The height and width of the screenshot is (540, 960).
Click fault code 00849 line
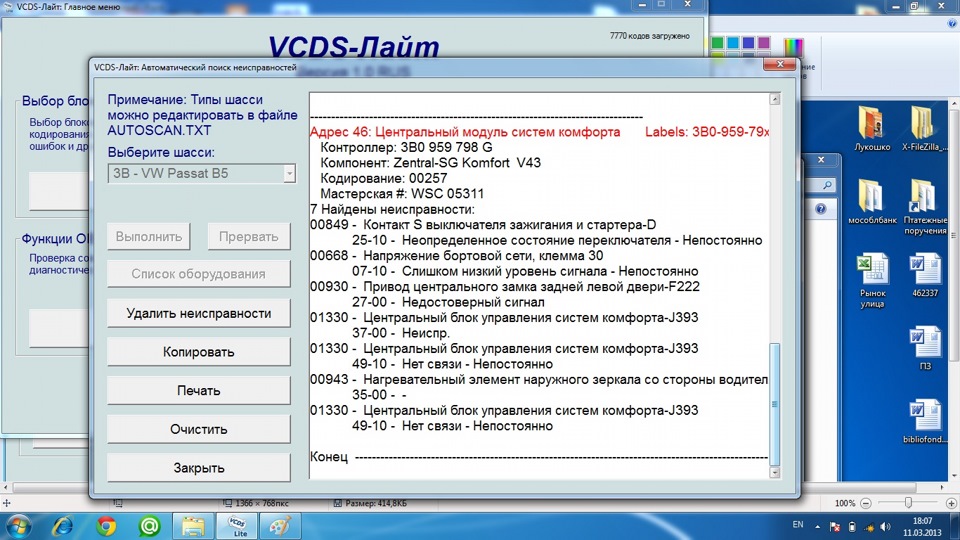tap(483, 225)
